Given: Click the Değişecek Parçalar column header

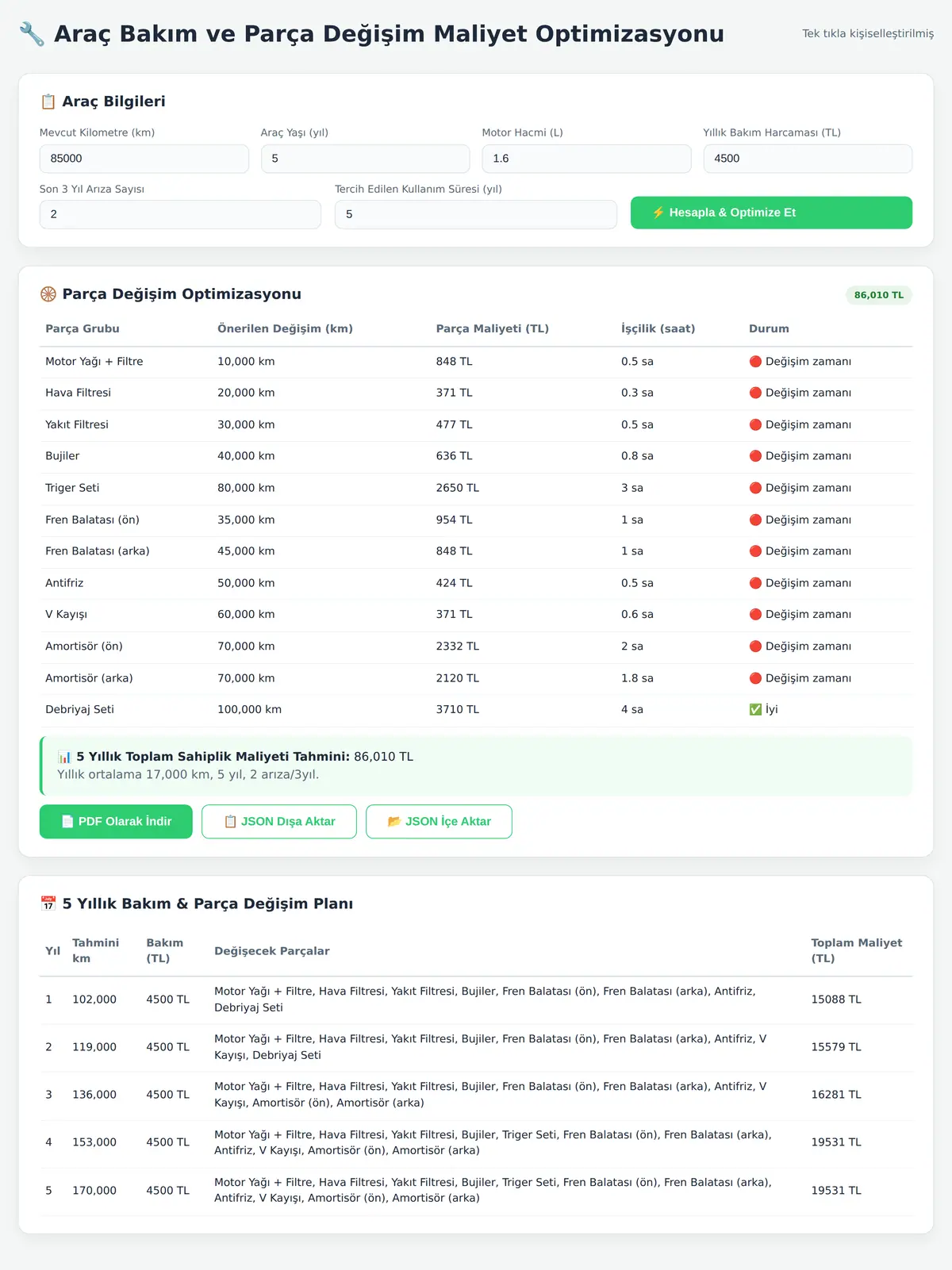Looking at the screenshot, I should pos(271,951).
